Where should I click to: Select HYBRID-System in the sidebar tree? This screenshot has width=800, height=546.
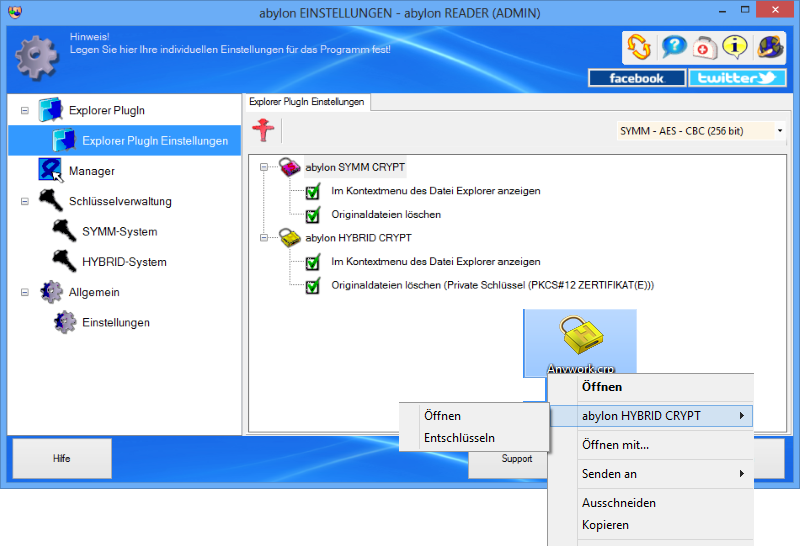[124, 262]
